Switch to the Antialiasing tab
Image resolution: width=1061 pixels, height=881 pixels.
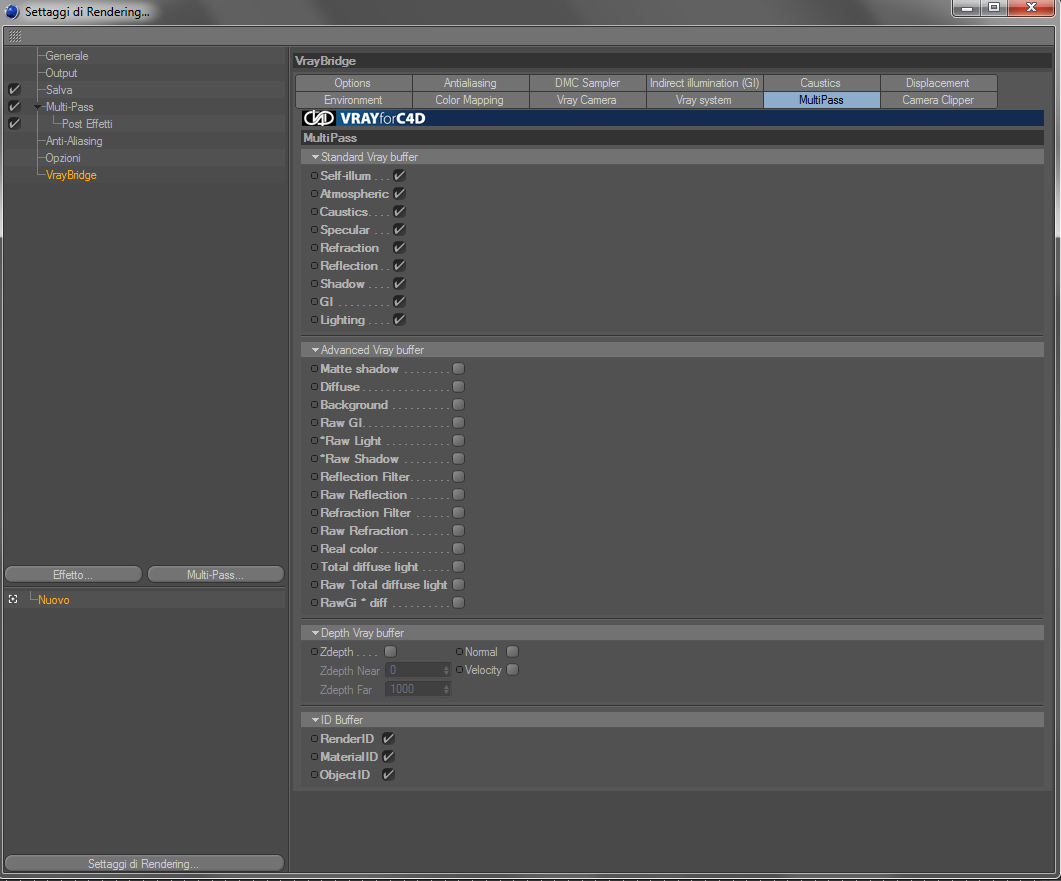(x=470, y=83)
